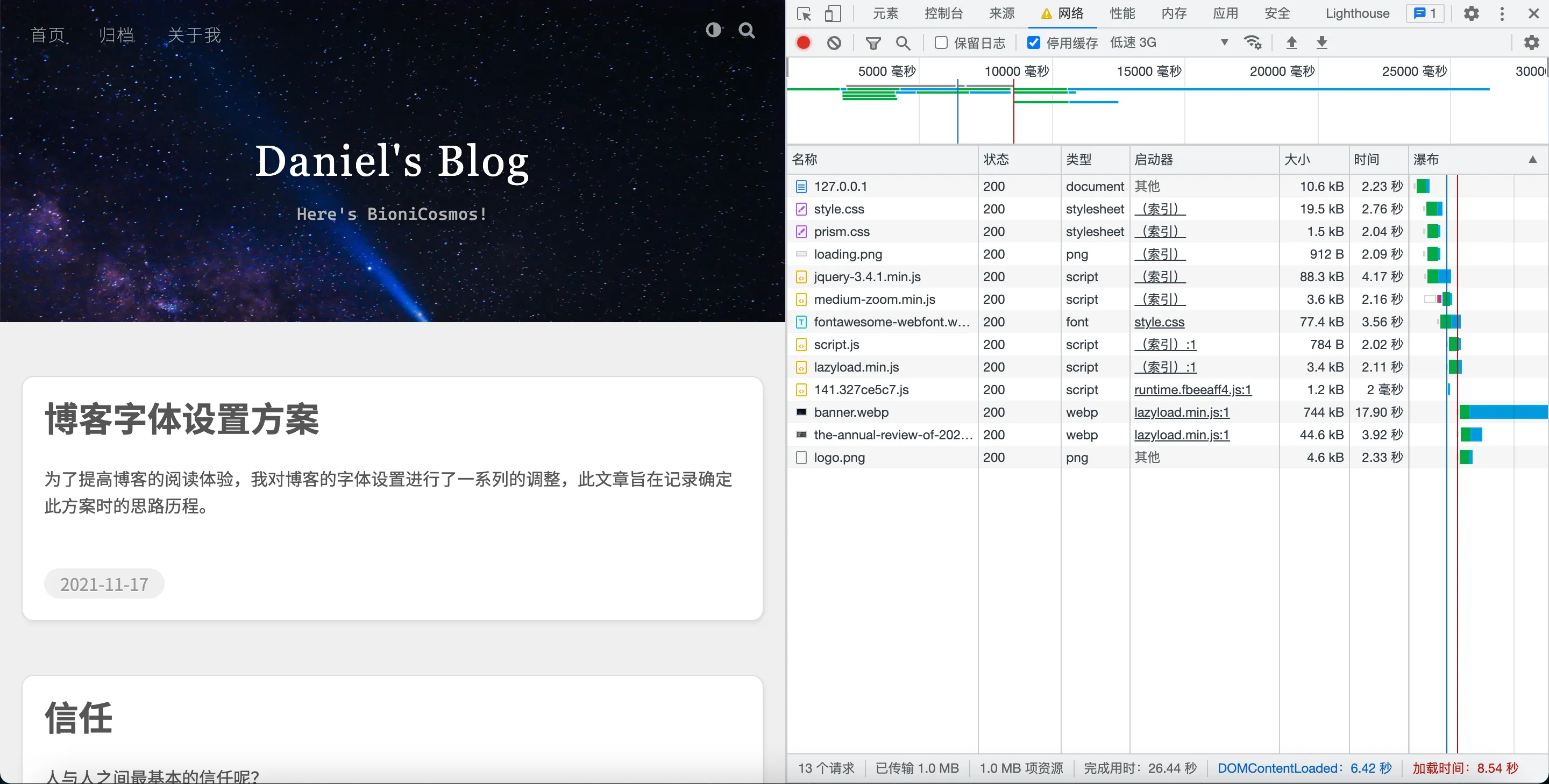Open the lazyload.min.js:1 initiator link for banner.webp

pyautogui.click(x=1182, y=412)
